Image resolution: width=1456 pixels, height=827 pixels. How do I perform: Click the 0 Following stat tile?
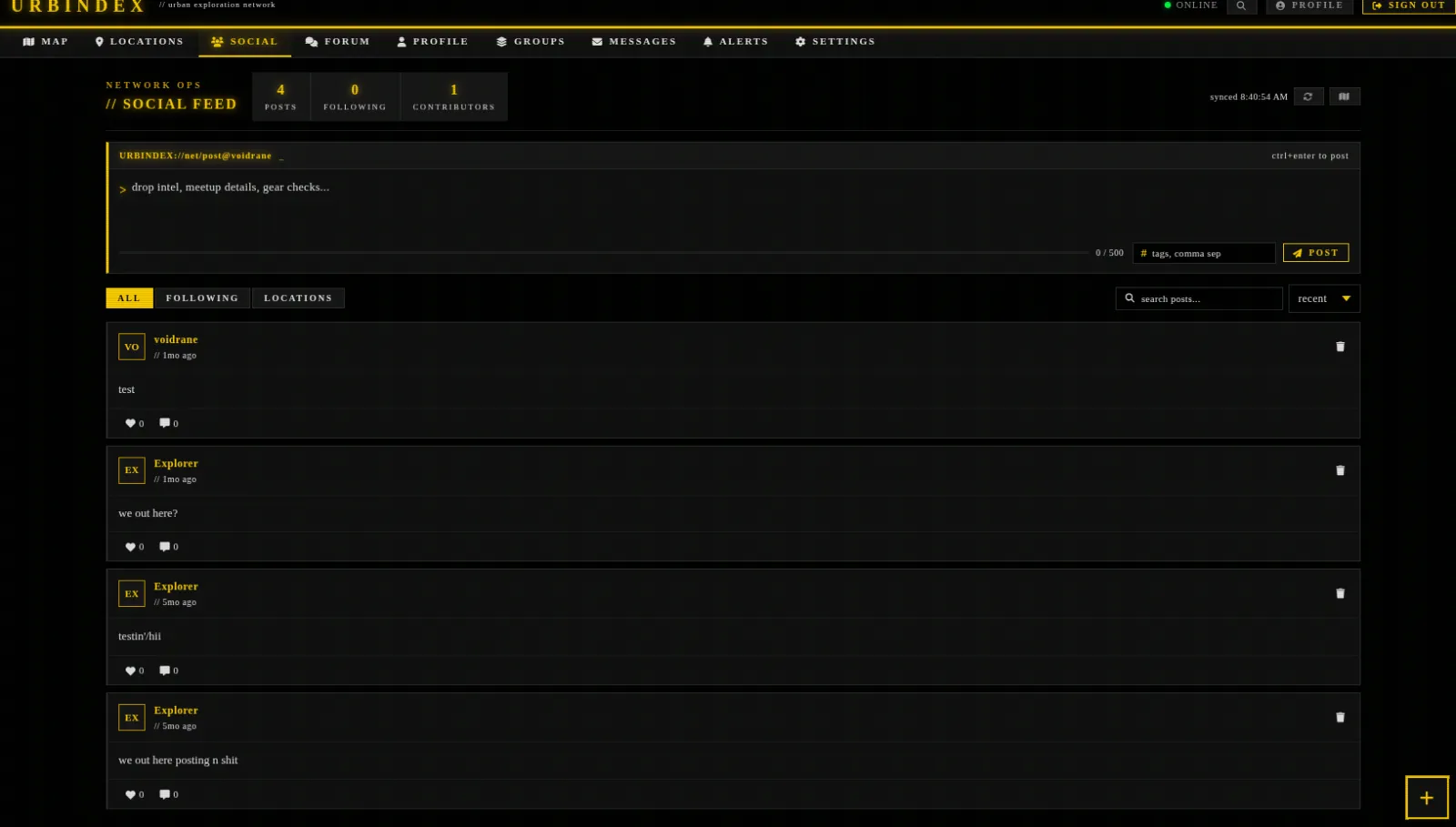point(355,96)
